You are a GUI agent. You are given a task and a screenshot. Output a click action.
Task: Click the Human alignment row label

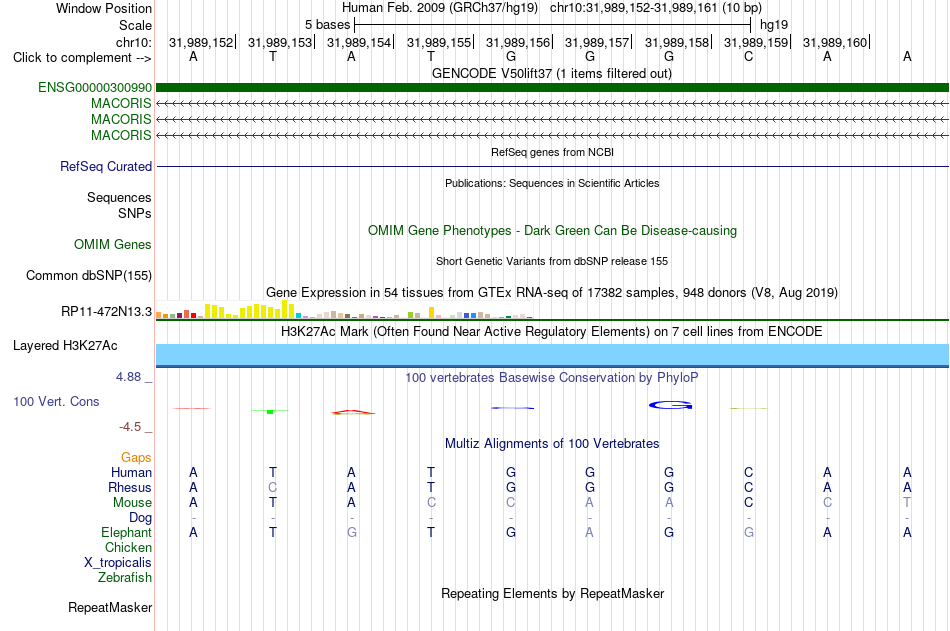131,473
